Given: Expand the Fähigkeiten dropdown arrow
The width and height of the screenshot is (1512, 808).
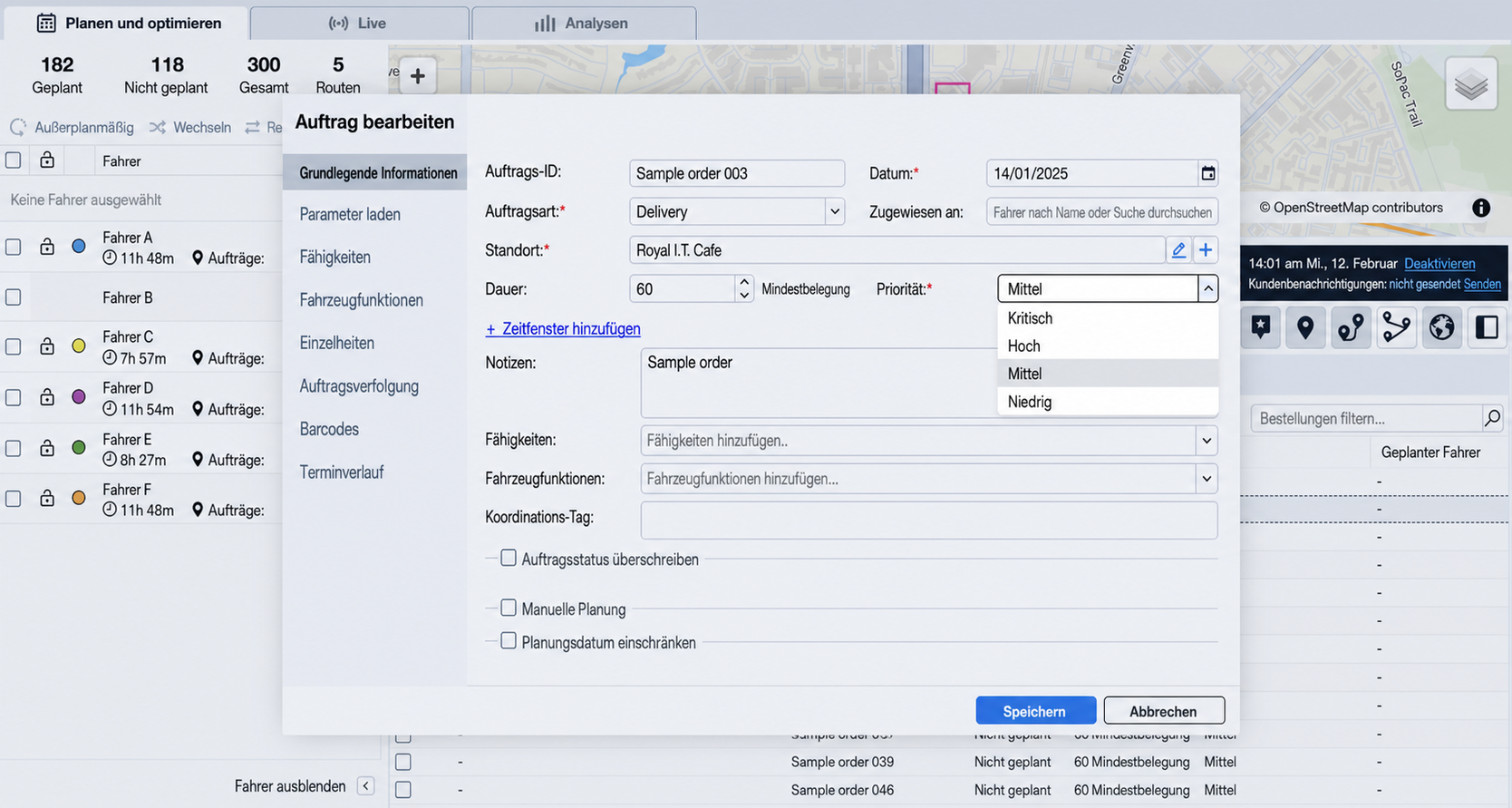Looking at the screenshot, I should pos(1207,441).
